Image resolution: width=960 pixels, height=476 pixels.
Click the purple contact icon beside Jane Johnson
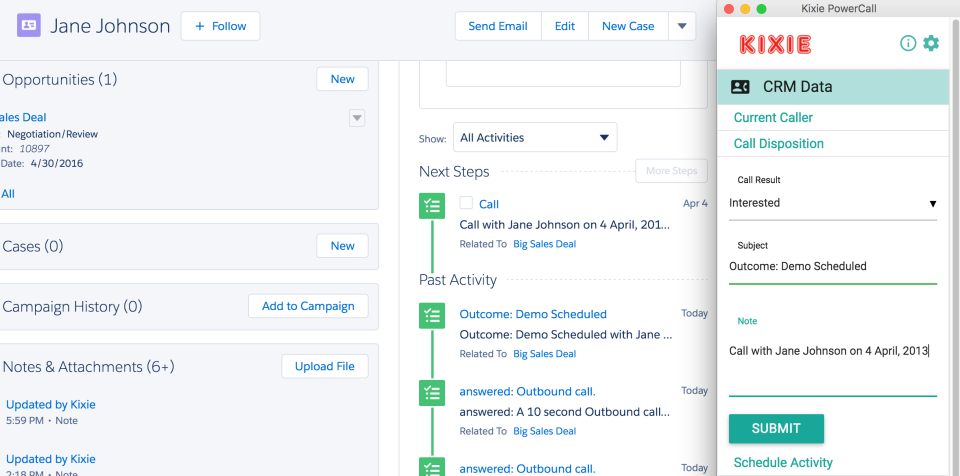click(29, 26)
